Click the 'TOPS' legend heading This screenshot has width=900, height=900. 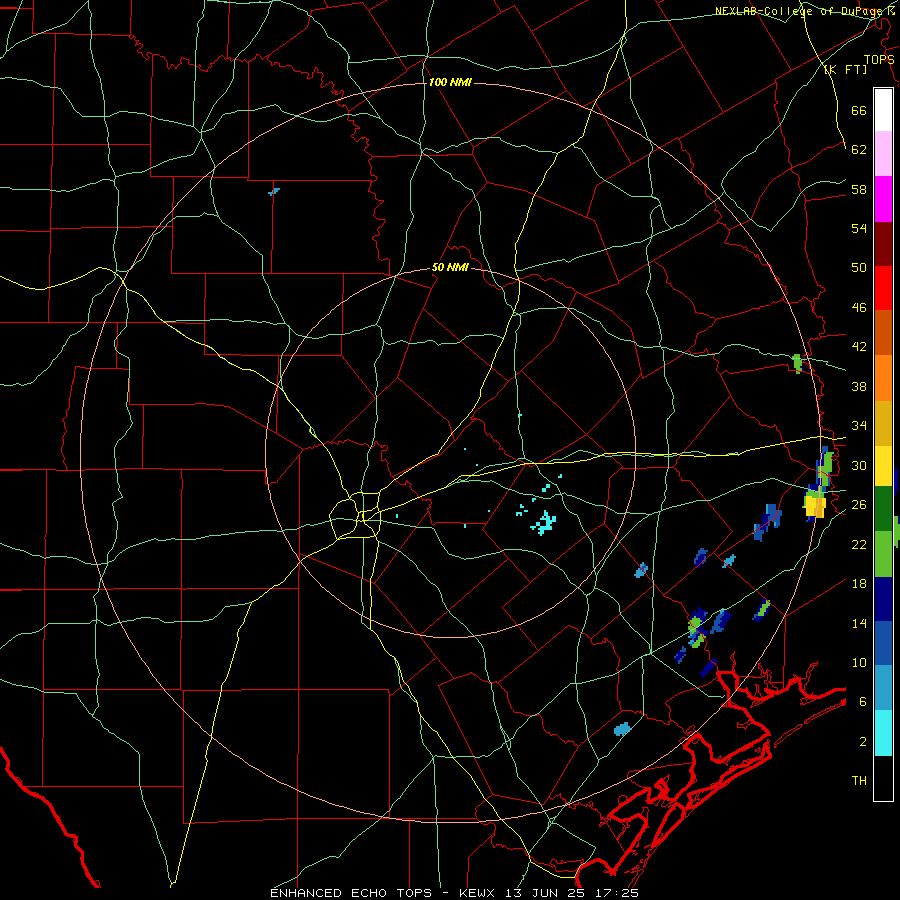pyautogui.click(x=879, y=60)
